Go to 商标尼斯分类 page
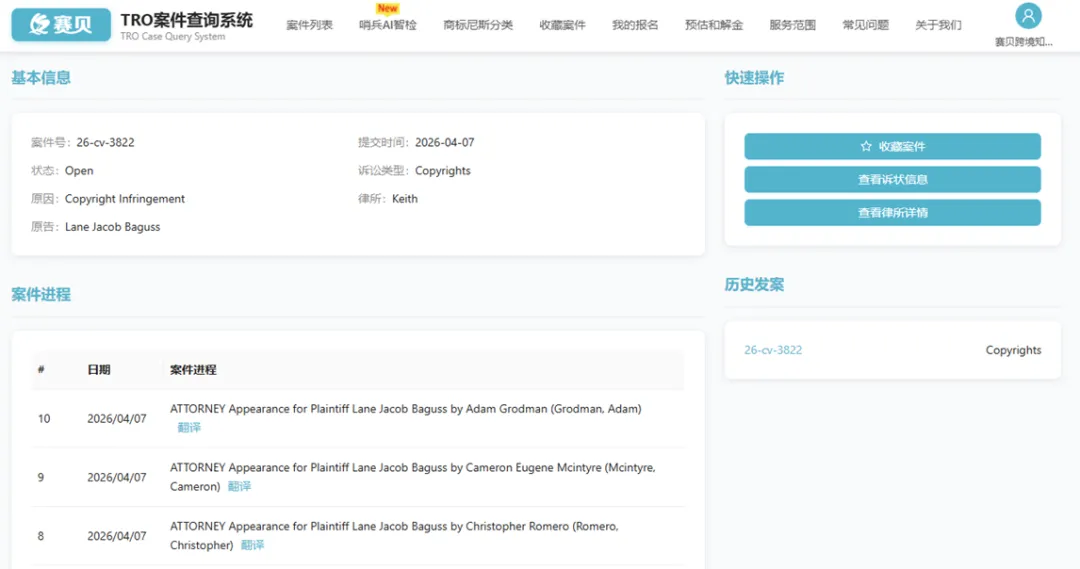This screenshot has height=569, width=1080. (478, 25)
